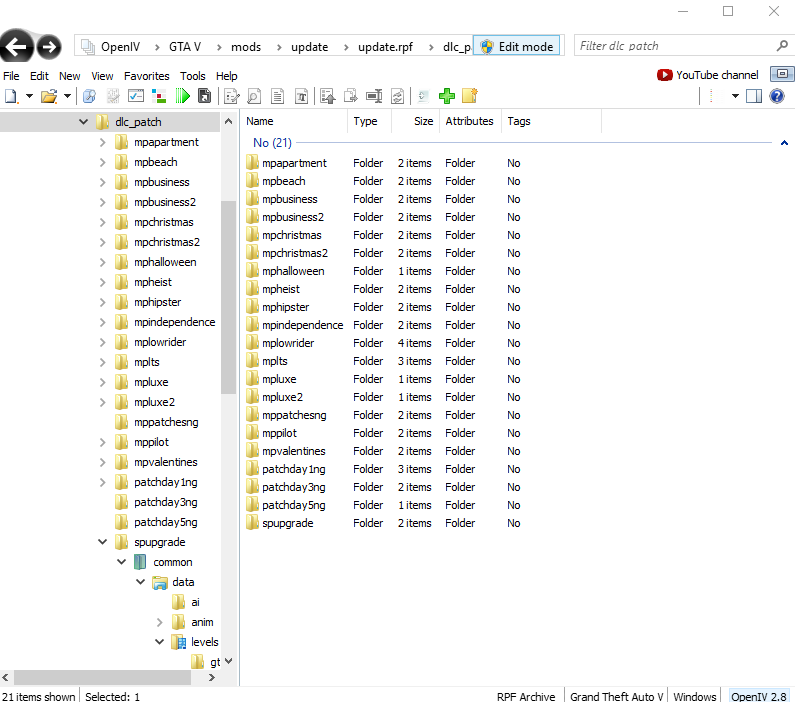
Task: Toggle the window mode button beside YouTube channel
Action: (782, 74)
